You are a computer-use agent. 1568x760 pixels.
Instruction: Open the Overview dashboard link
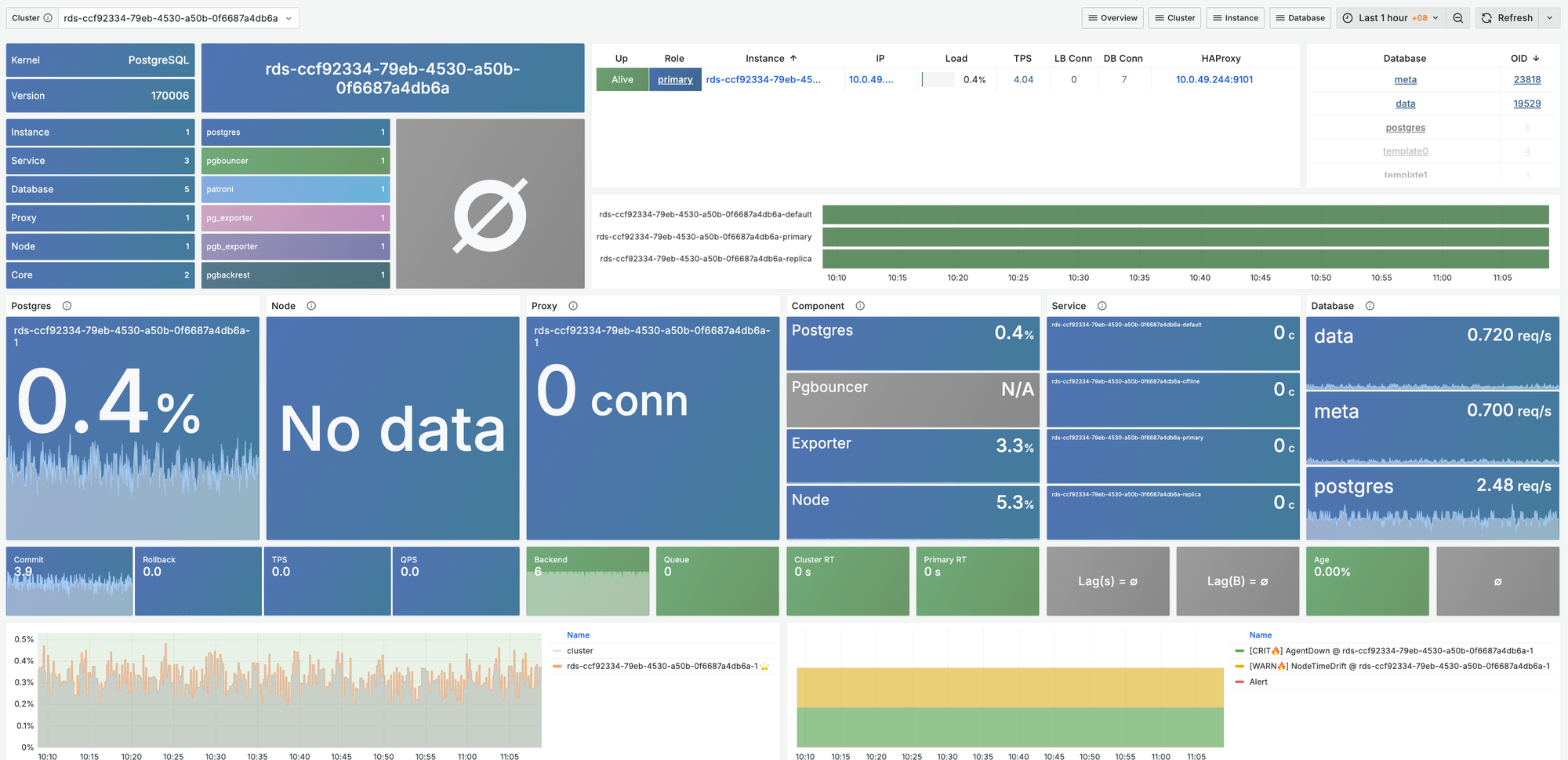point(1112,18)
